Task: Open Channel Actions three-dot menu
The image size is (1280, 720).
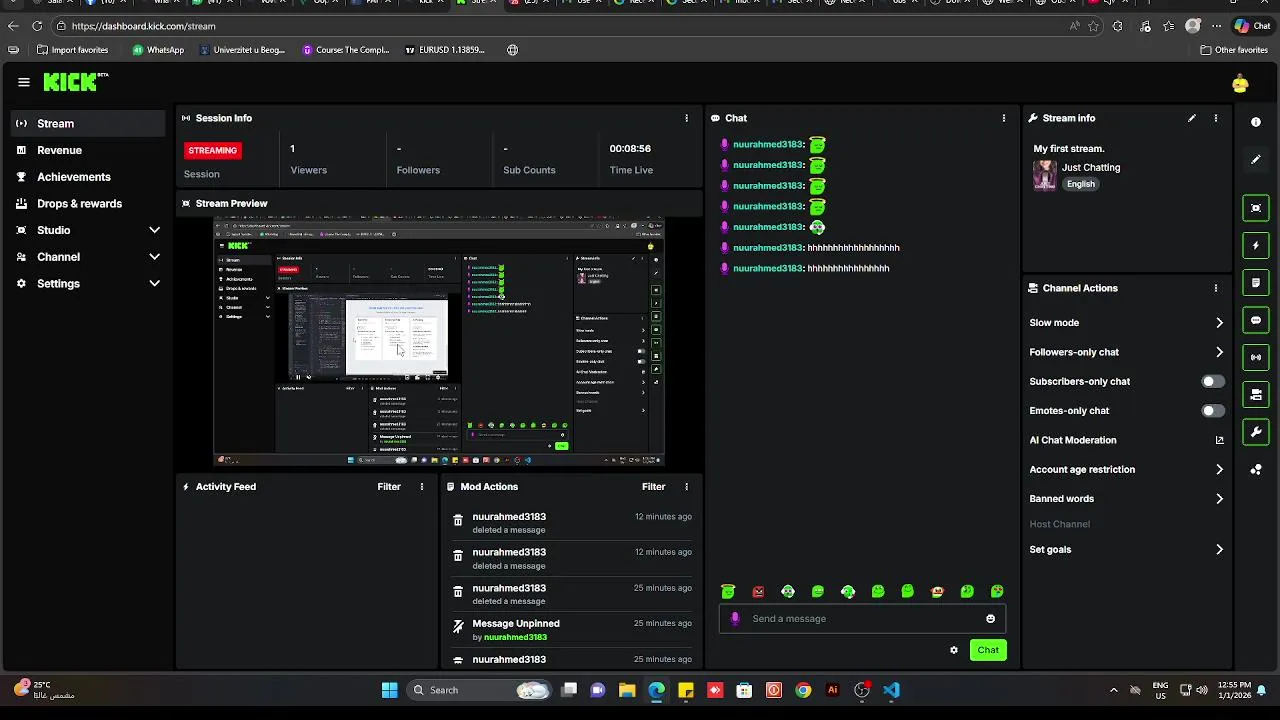Action: click(1216, 288)
